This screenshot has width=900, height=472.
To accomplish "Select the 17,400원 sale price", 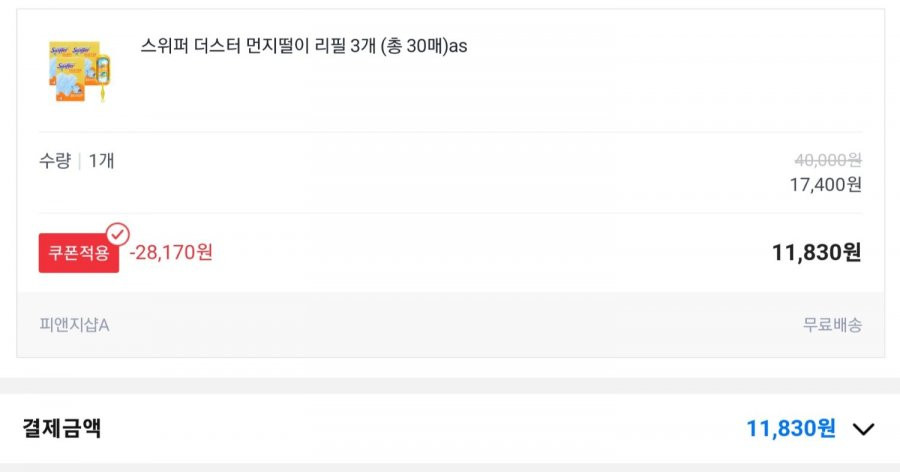I will (x=825, y=184).
